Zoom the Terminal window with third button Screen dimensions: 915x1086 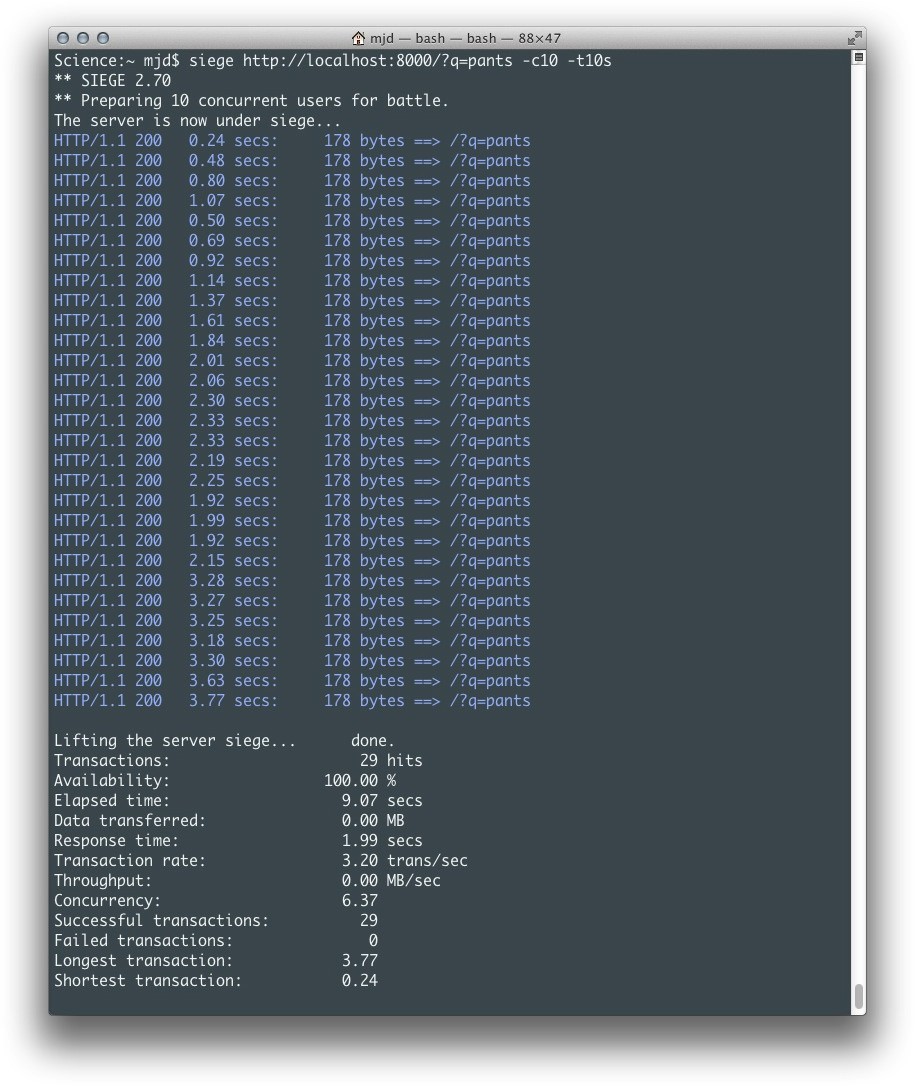tap(103, 38)
